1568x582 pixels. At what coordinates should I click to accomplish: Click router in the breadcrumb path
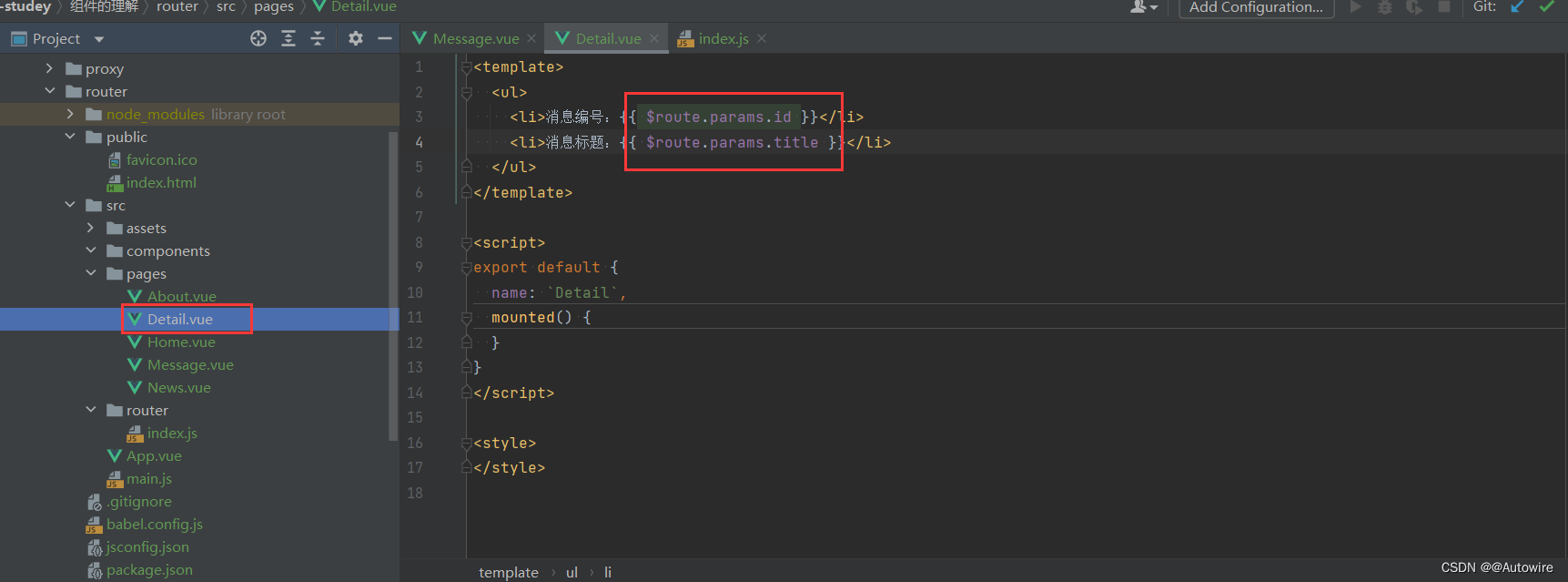(177, 7)
